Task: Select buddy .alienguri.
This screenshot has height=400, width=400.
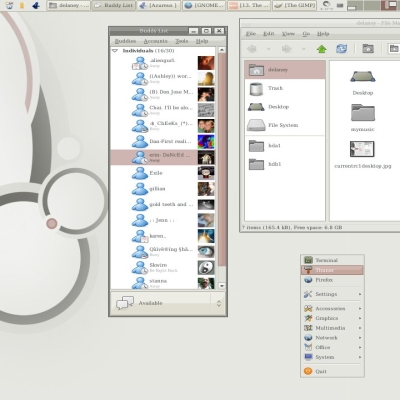Action: click(163, 63)
